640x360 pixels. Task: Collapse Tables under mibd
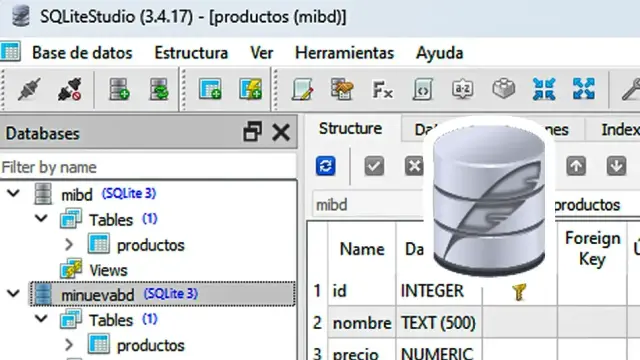(41, 218)
